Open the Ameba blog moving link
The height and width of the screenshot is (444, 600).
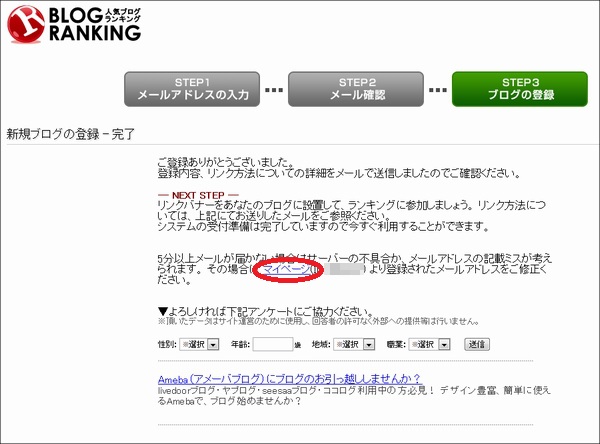tap(290, 379)
